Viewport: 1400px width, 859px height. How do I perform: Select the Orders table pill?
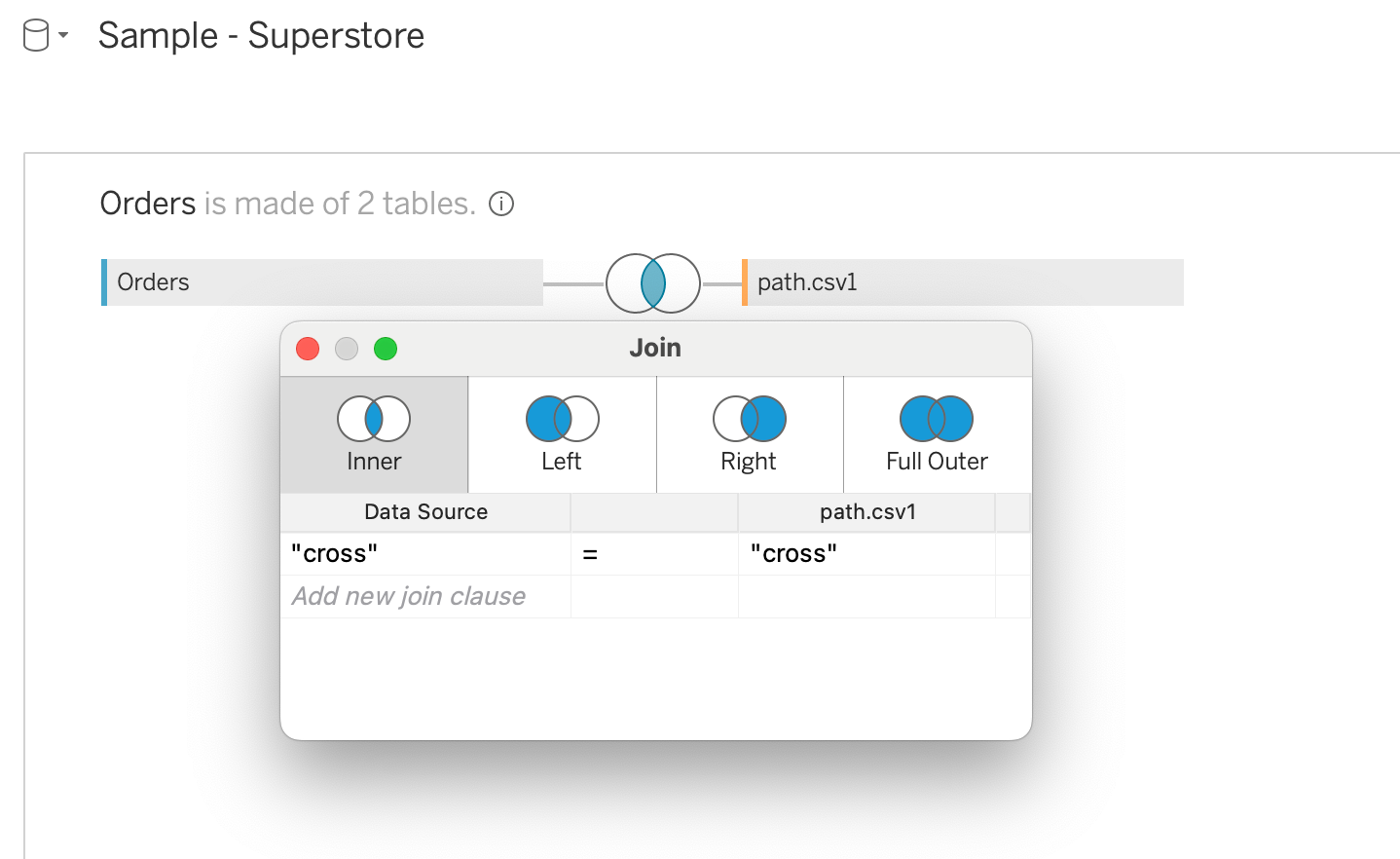(x=322, y=282)
